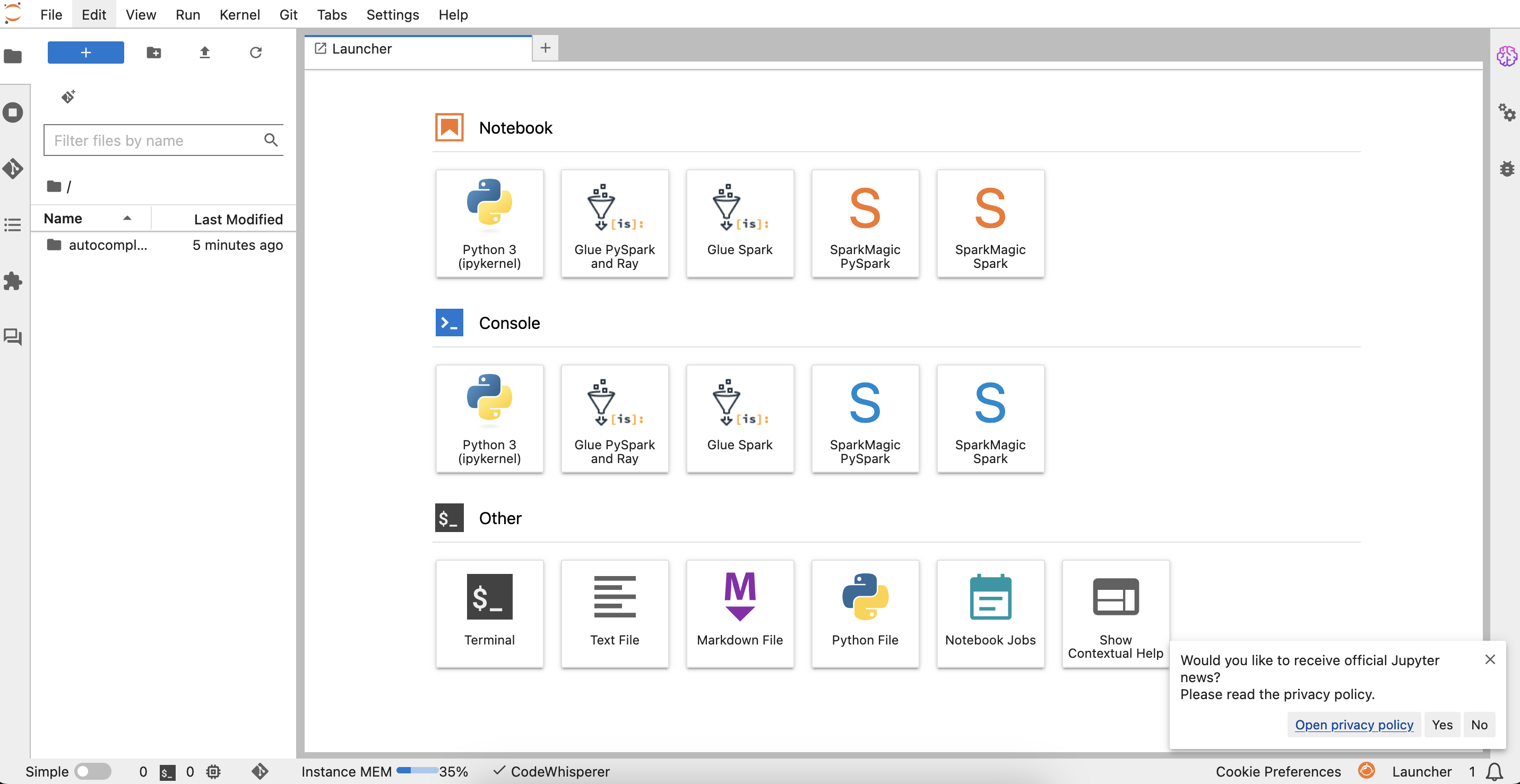Create a new folder
1520x784 pixels.
(154, 53)
